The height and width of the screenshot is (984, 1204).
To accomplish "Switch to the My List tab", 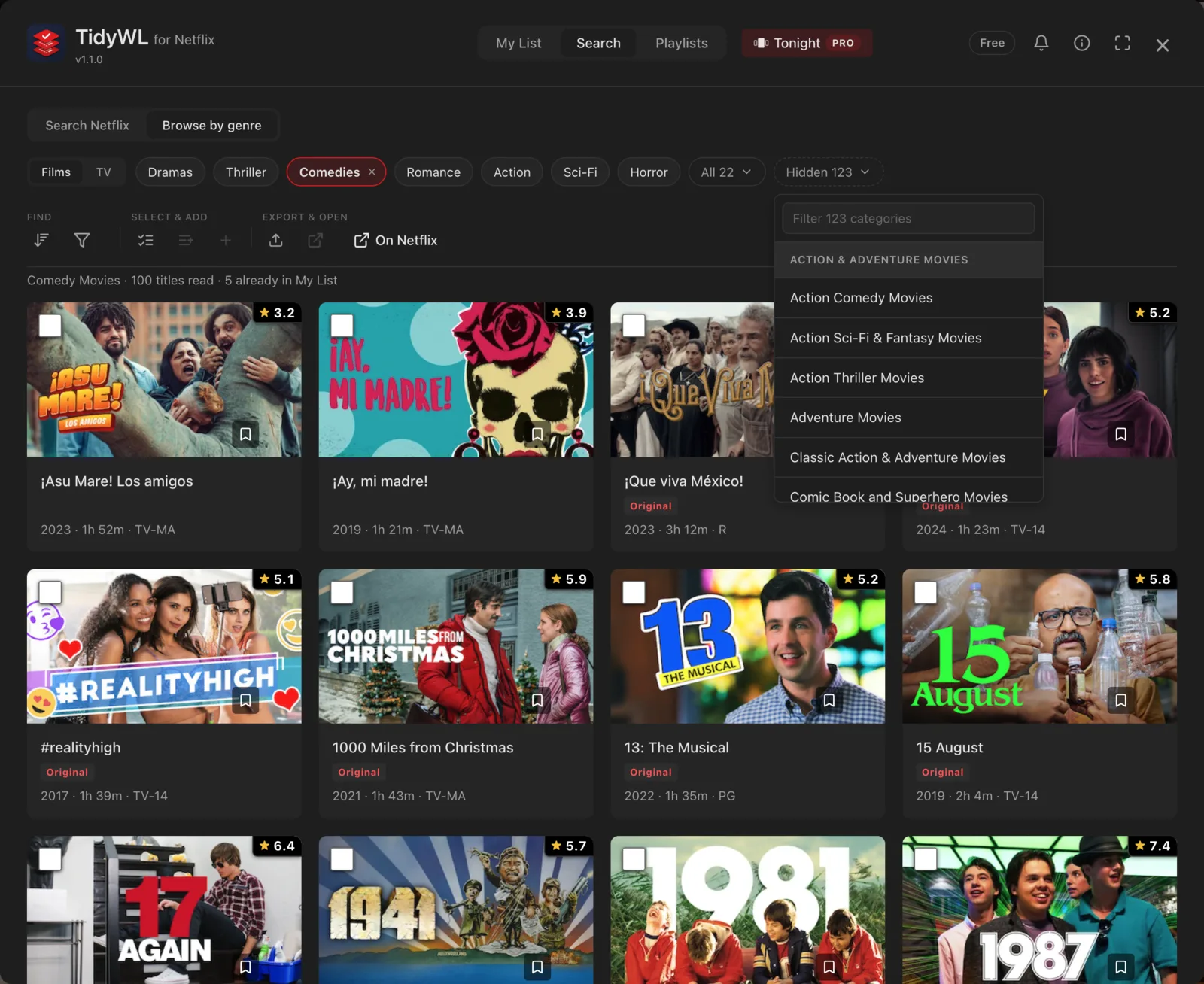I will [518, 43].
